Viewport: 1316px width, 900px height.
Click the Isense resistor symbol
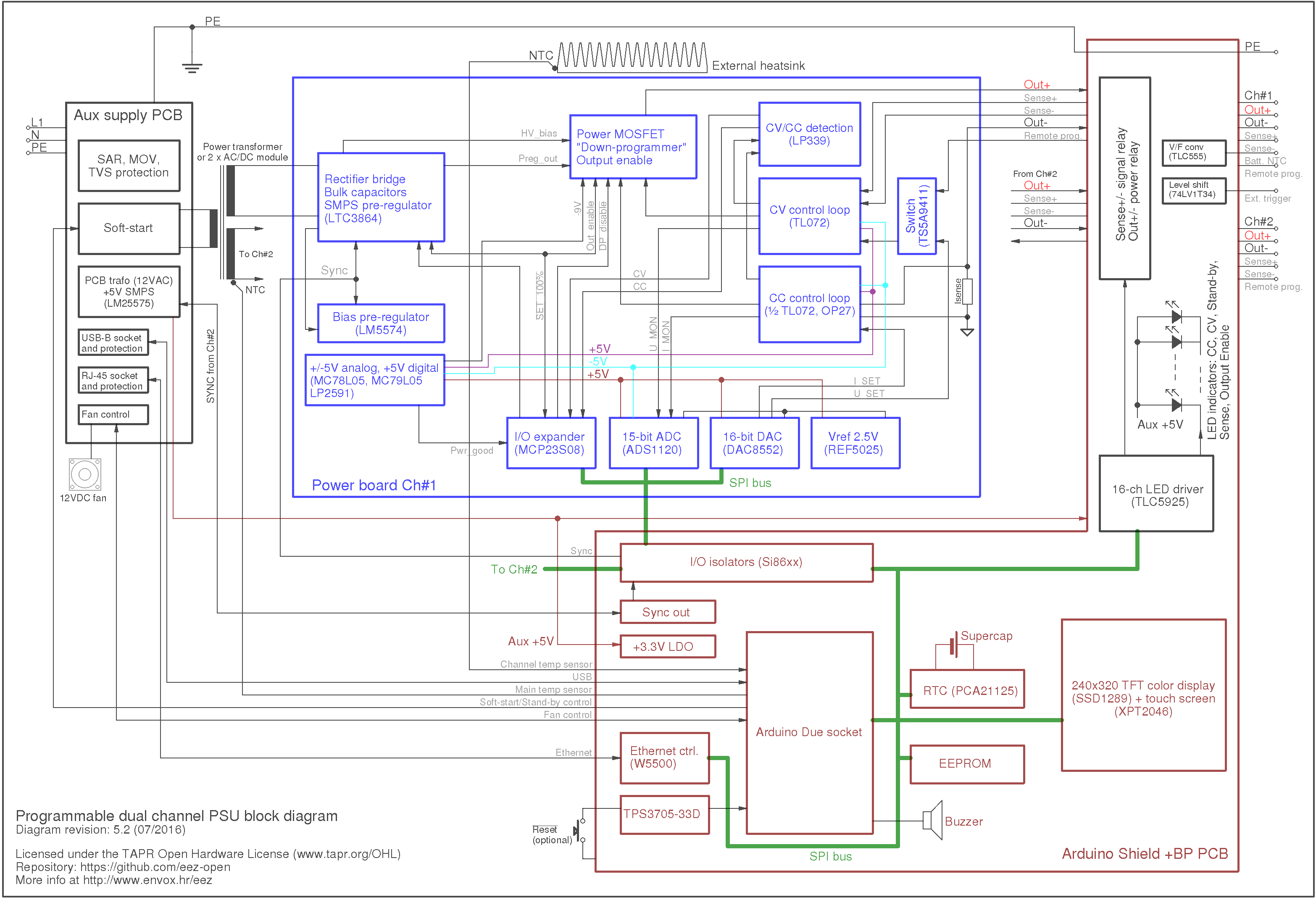(967, 292)
